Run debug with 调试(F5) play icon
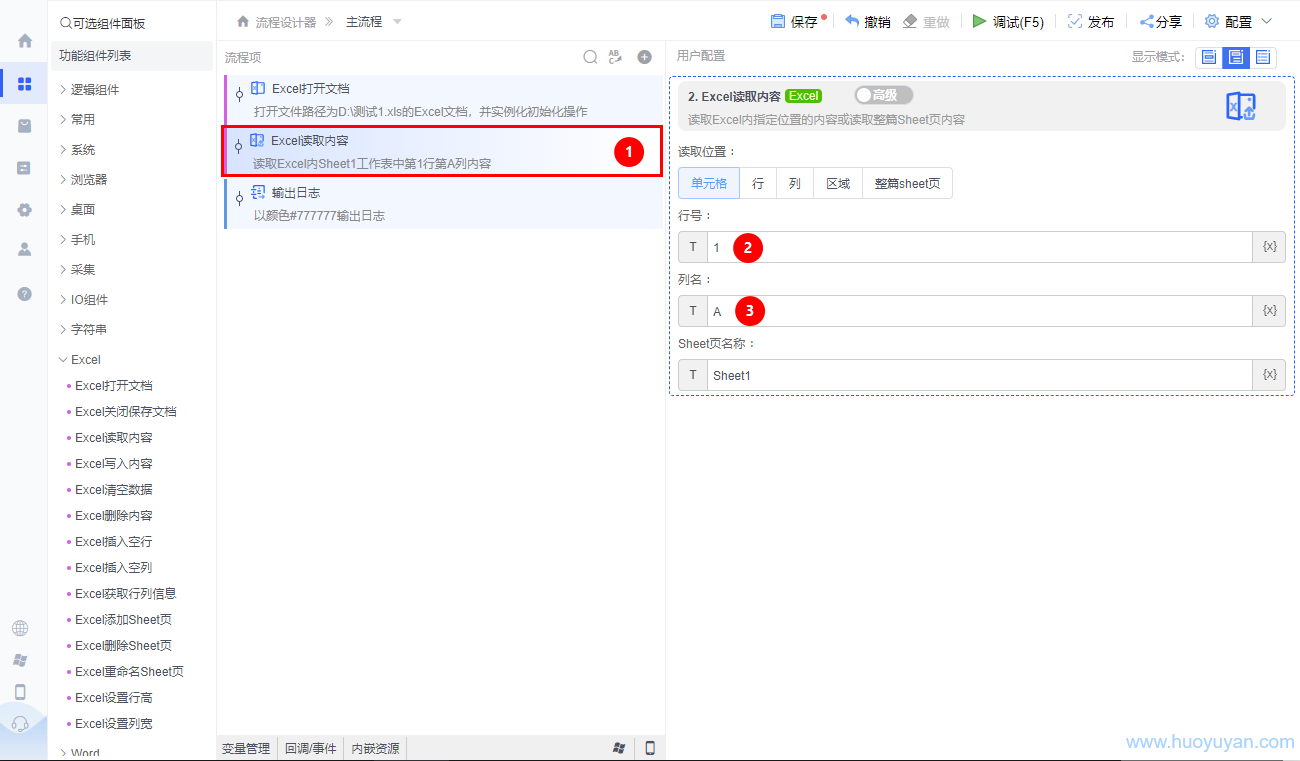Screen dimensions: 1300x761 click(x=979, y=21)
